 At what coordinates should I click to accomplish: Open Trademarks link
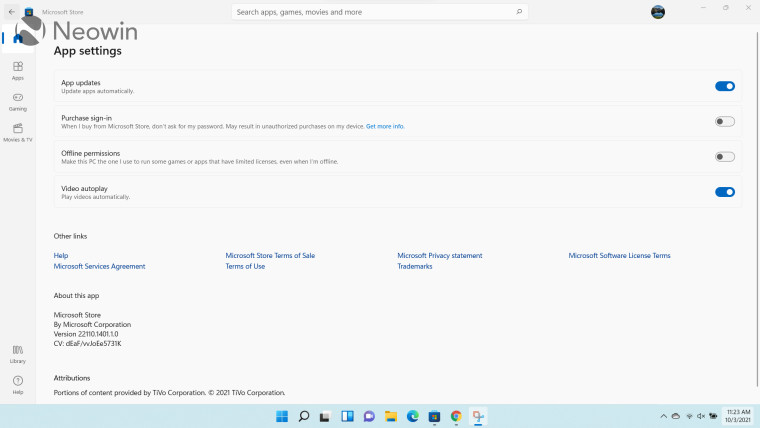pyautogui.click(x=414, y=266)
